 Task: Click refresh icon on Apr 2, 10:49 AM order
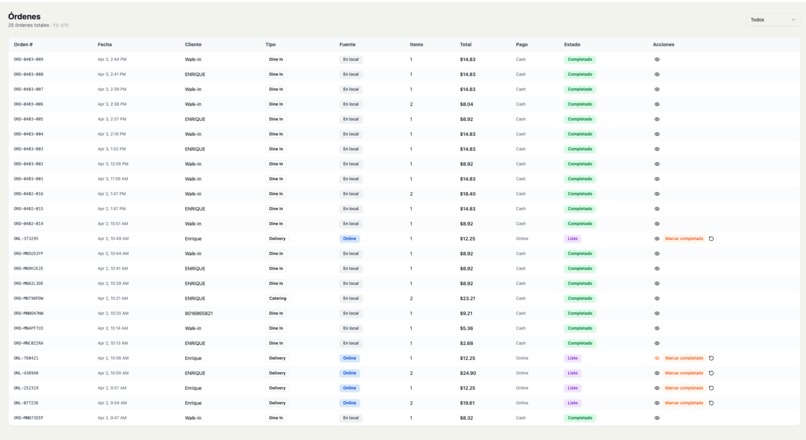[x=711, y=239]
